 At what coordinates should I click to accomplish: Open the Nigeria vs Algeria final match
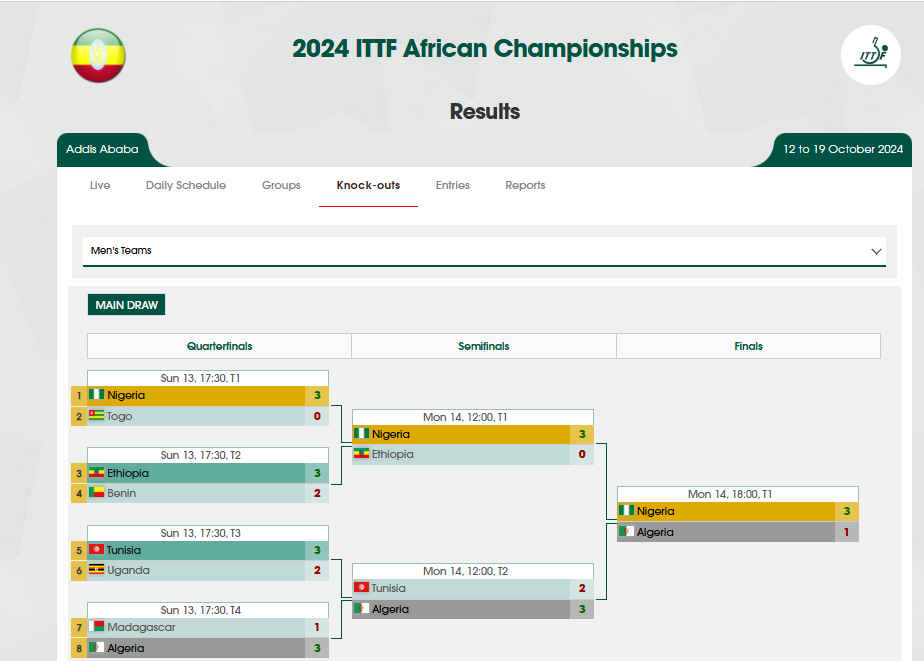(737, 514)
